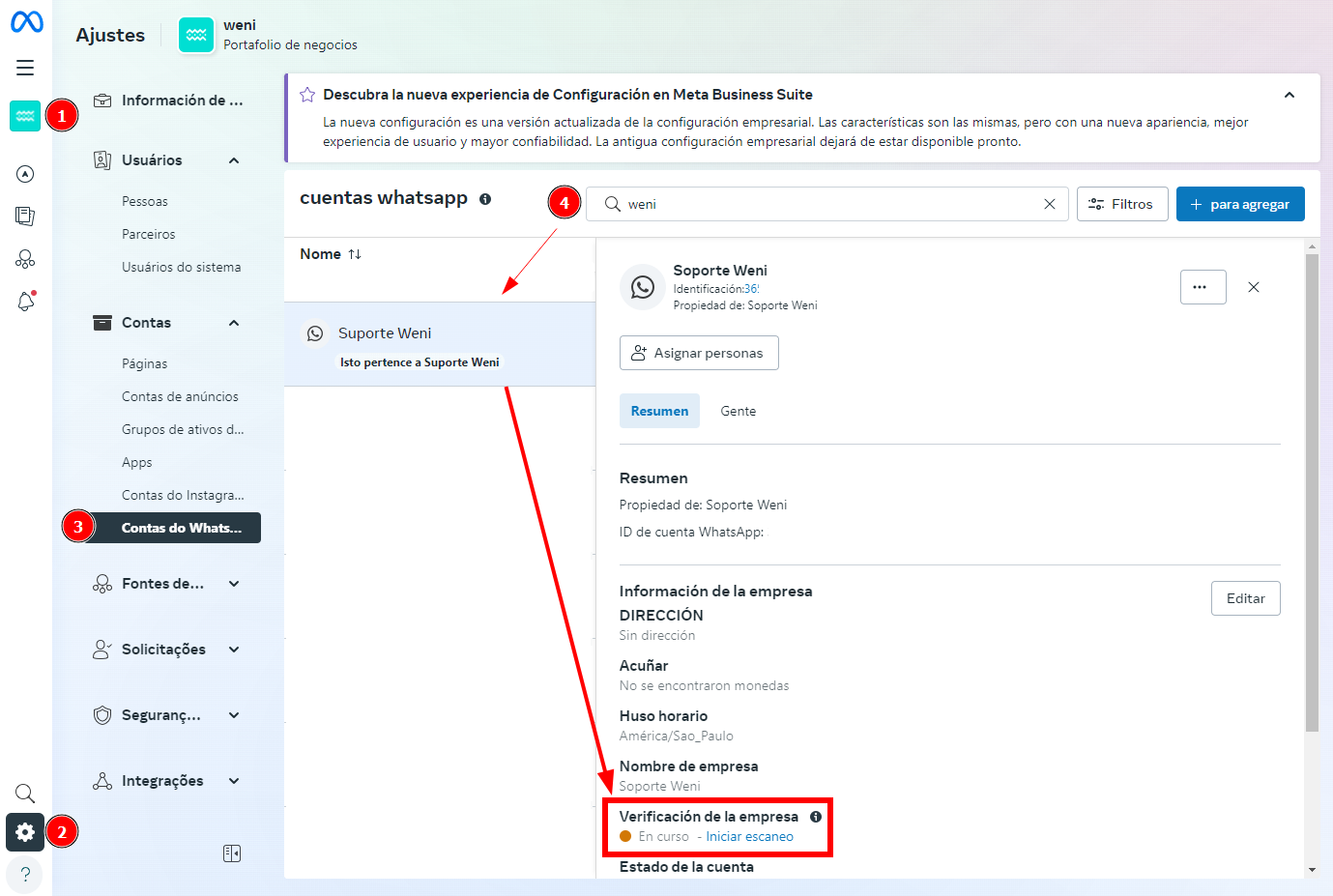The height and width of the screenshot is (896, 1333).
Task: Expand the Fontes de dados section
Action: (234, 584)
